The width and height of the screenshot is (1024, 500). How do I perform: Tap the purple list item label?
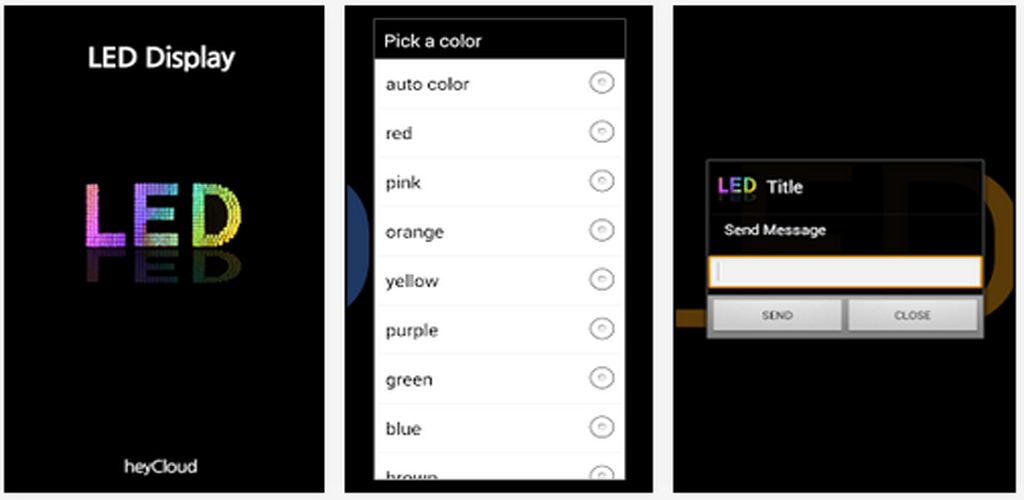click(412, 330)
